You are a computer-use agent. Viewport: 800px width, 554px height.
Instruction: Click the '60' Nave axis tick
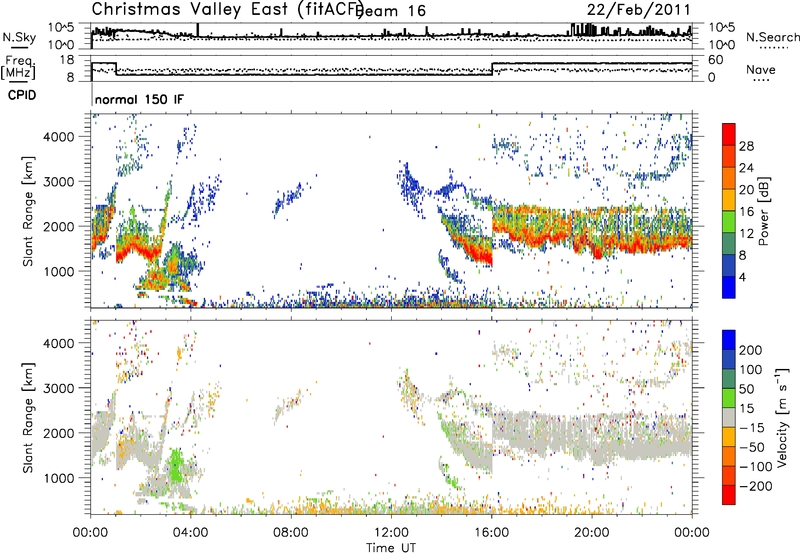pos(716,60)
